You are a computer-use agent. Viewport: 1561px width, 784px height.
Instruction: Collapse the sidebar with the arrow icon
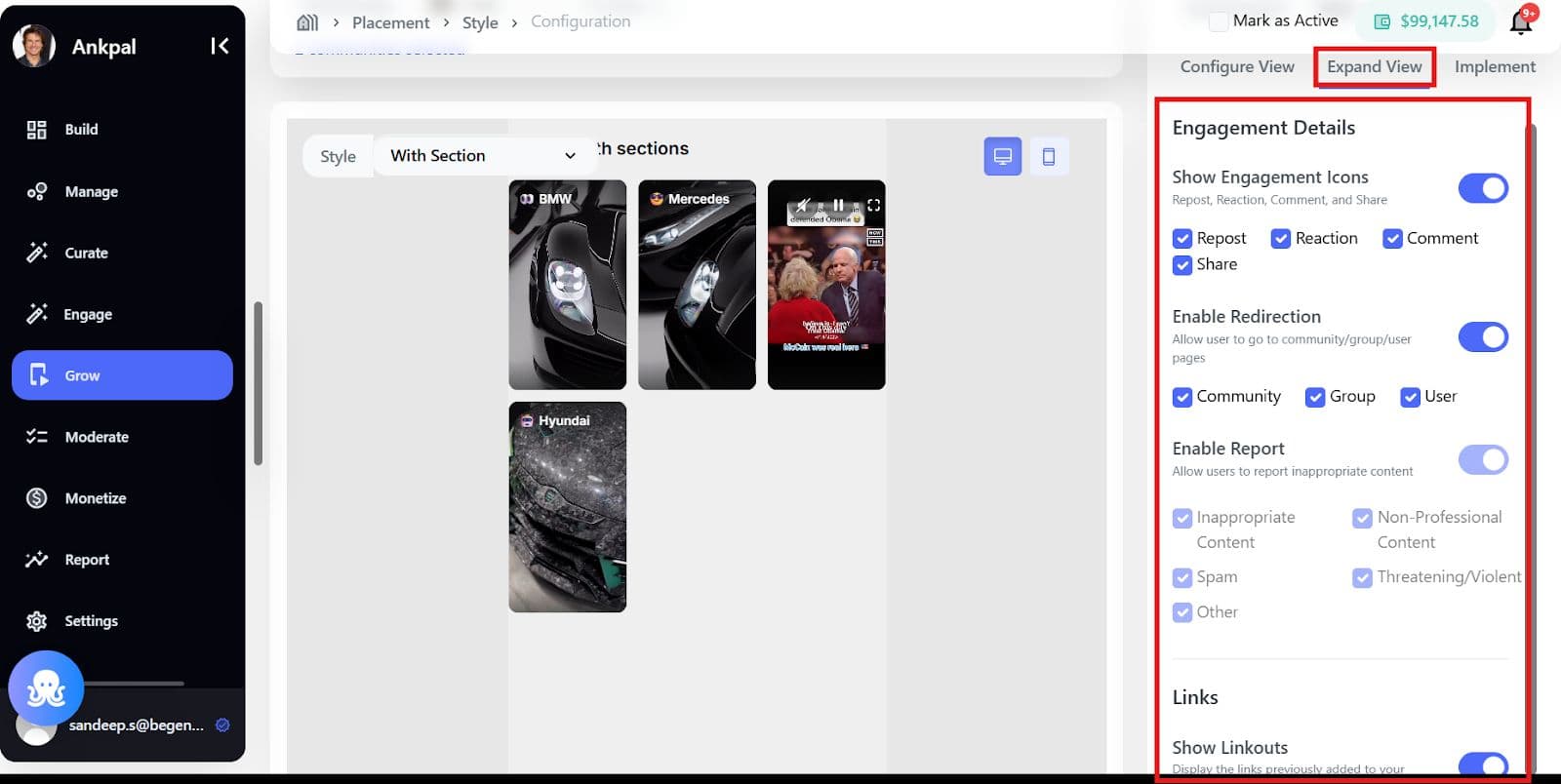point(220,46)
